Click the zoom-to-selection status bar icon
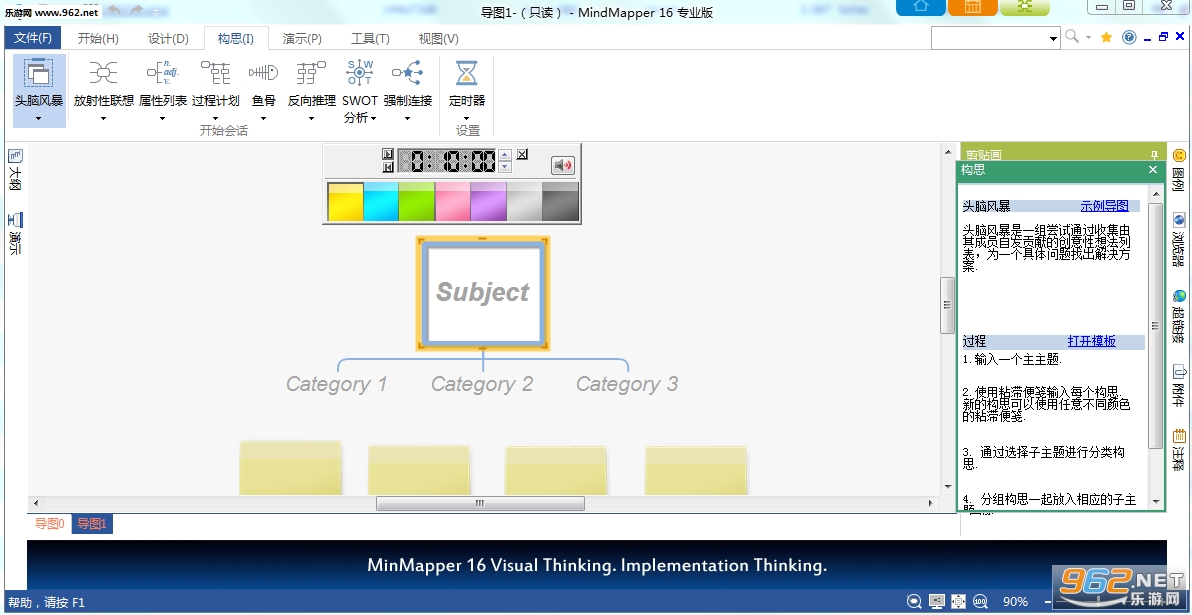 point(915,601)
